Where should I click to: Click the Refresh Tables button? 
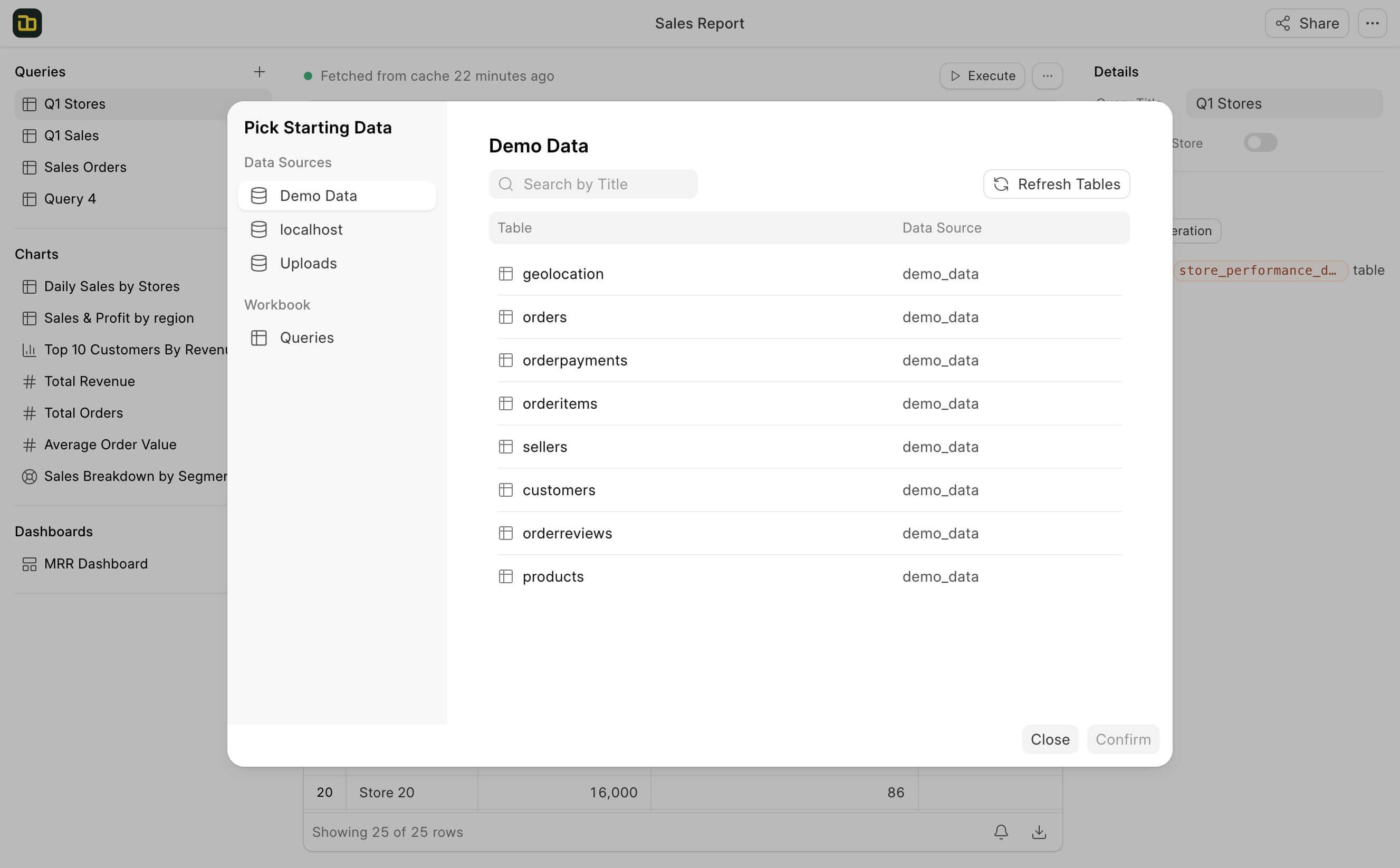click(1056, 184)
